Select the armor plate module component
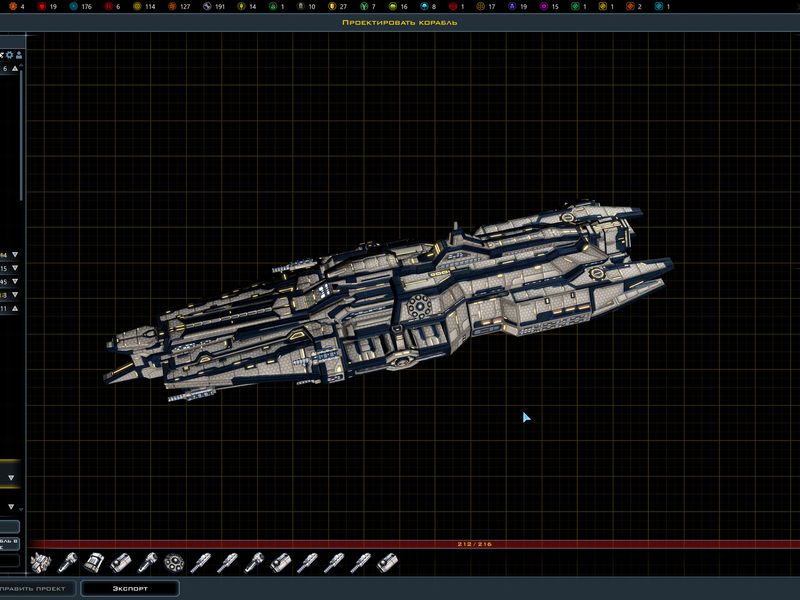 (x=94, y=563)
